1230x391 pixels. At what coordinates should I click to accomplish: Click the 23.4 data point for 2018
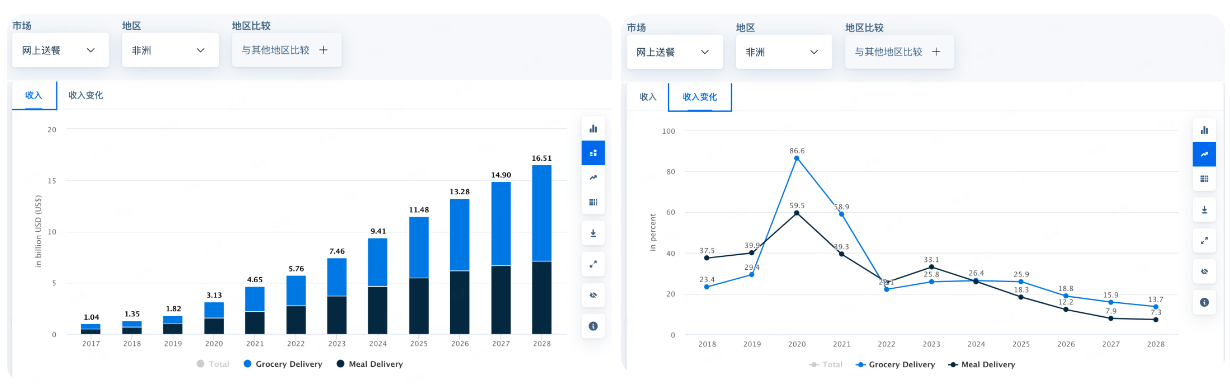click(707, 287)
